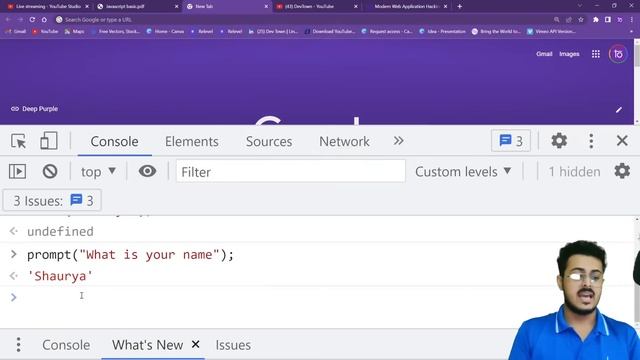640x360 pixels.
Task: Open the Vimeo API bookmark
Action: click(551, 31)
